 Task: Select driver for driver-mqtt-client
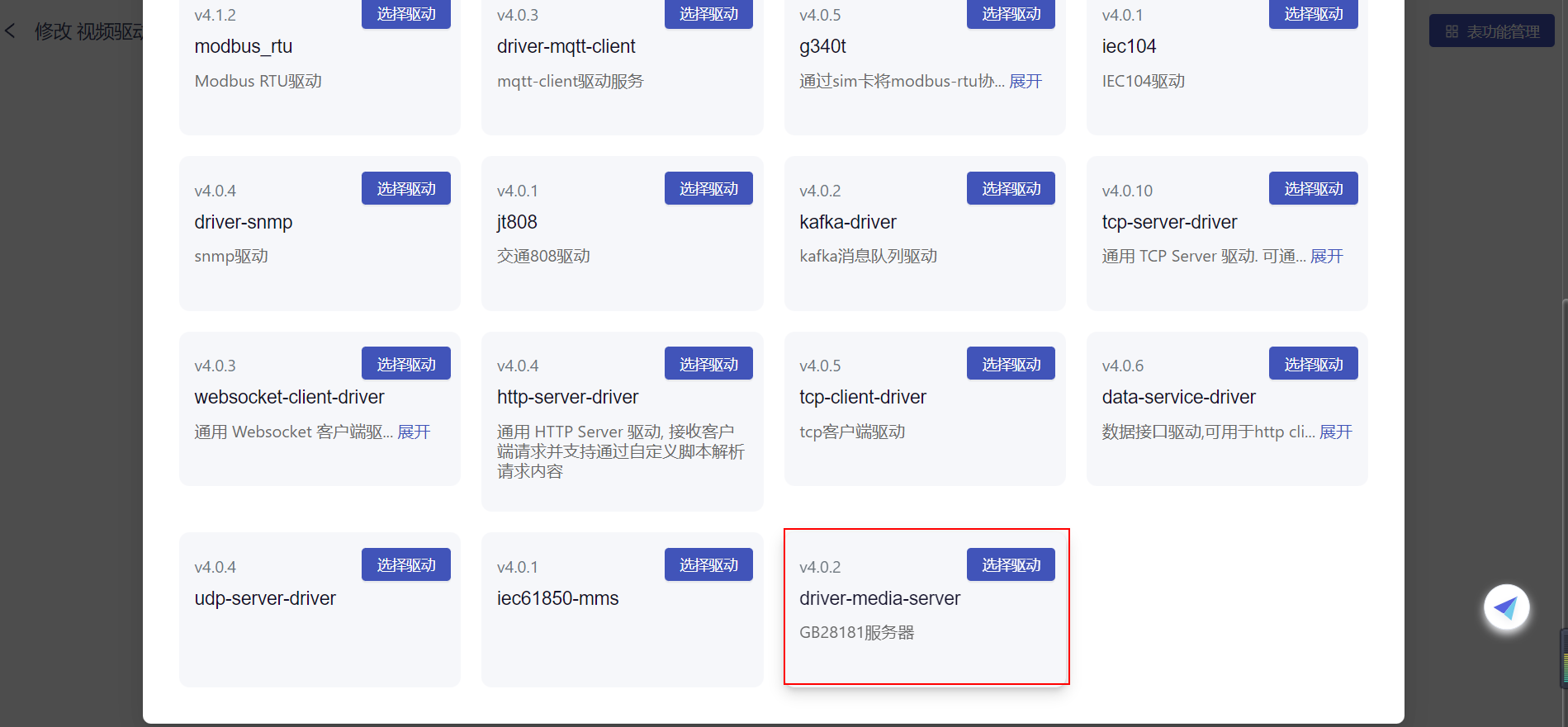[708, 14]
